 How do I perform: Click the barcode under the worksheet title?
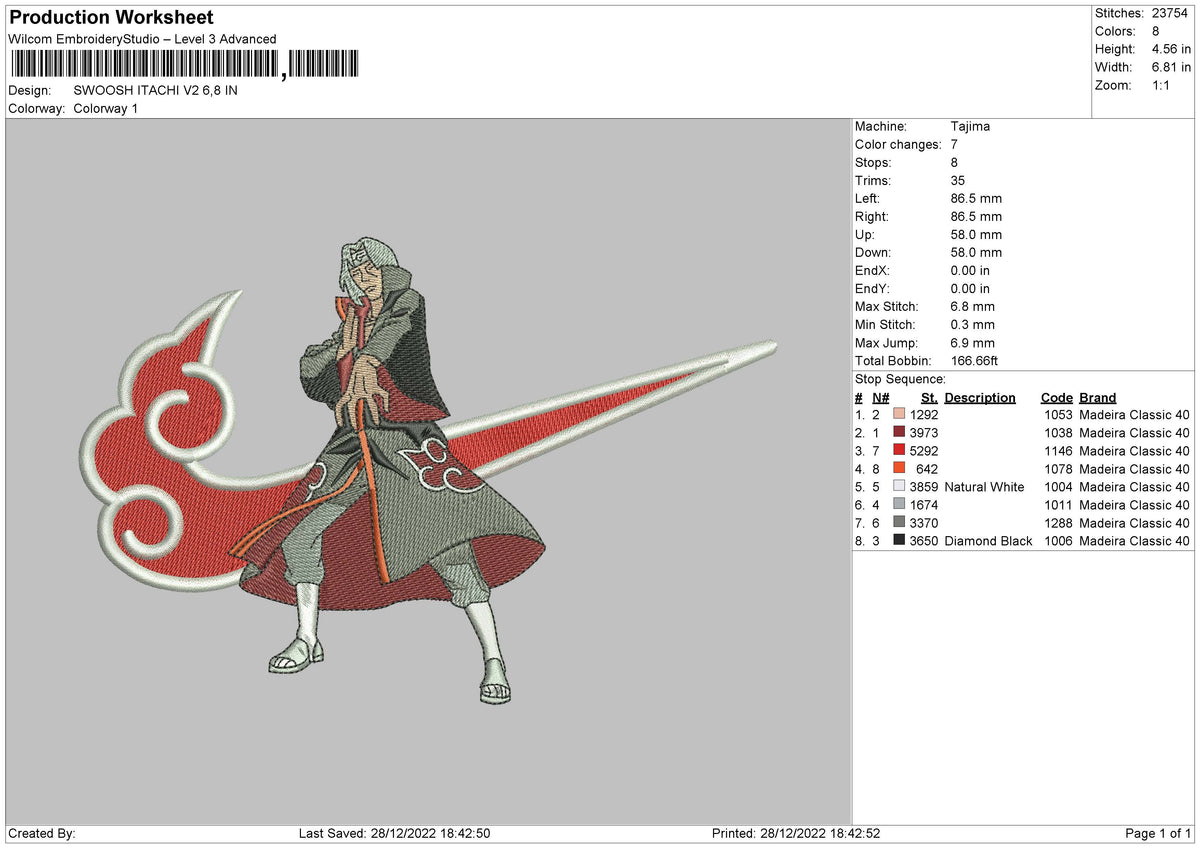[x=184, y=65]
